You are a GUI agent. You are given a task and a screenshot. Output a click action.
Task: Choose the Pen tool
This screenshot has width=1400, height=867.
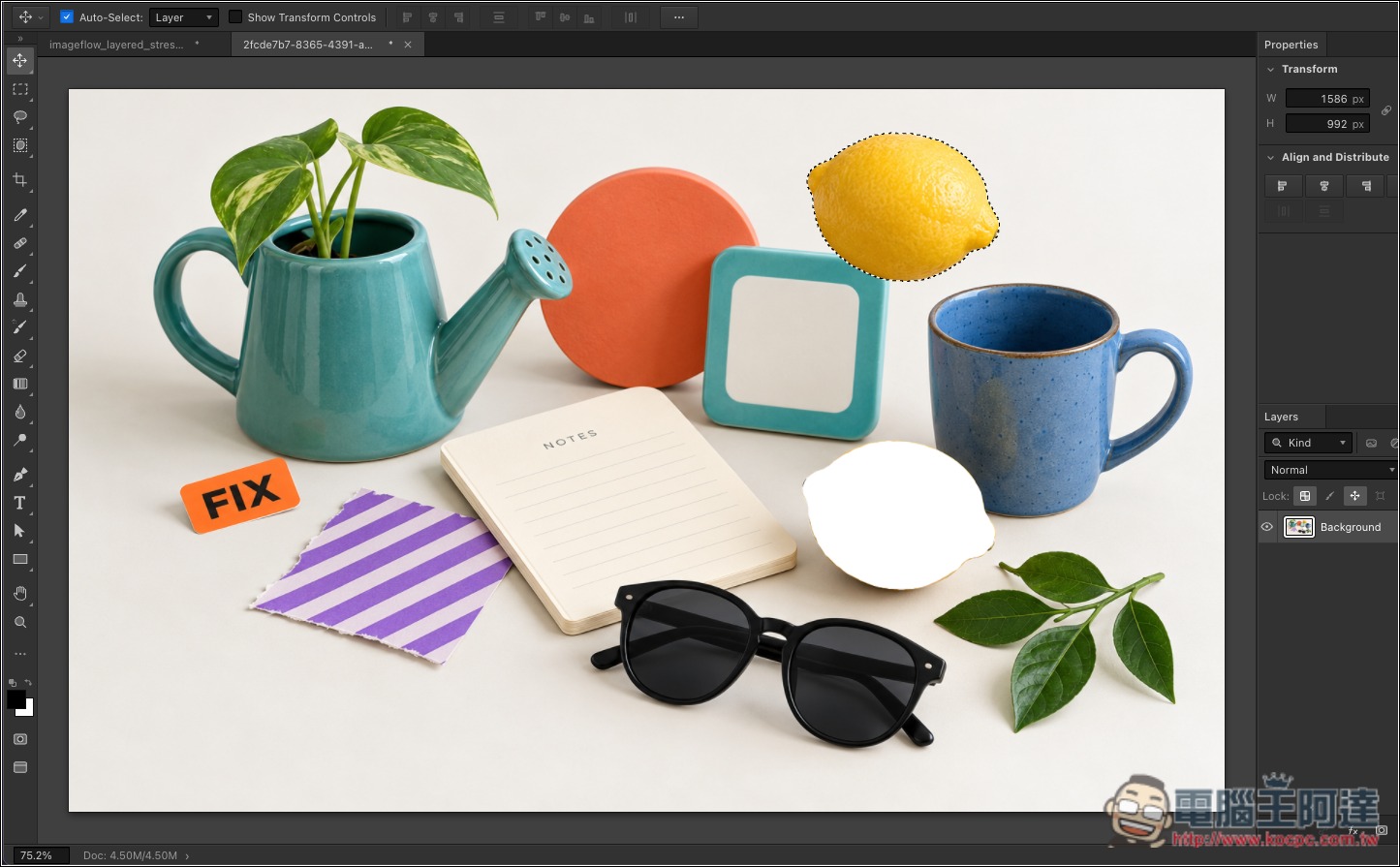coord(19,475)
